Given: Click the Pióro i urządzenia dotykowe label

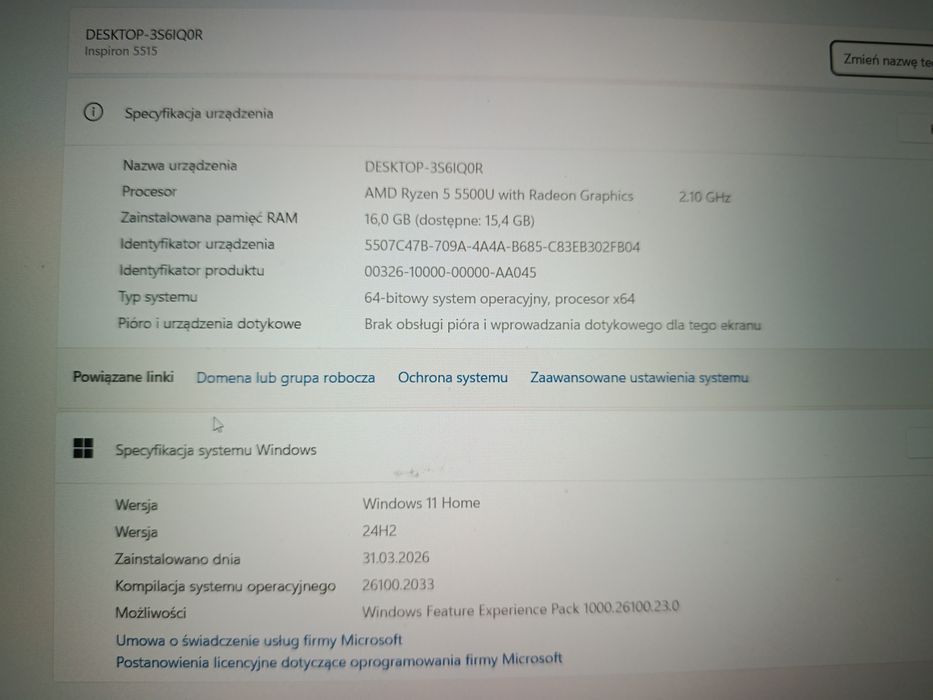Looking at the screenshot, I should point(209,324).
